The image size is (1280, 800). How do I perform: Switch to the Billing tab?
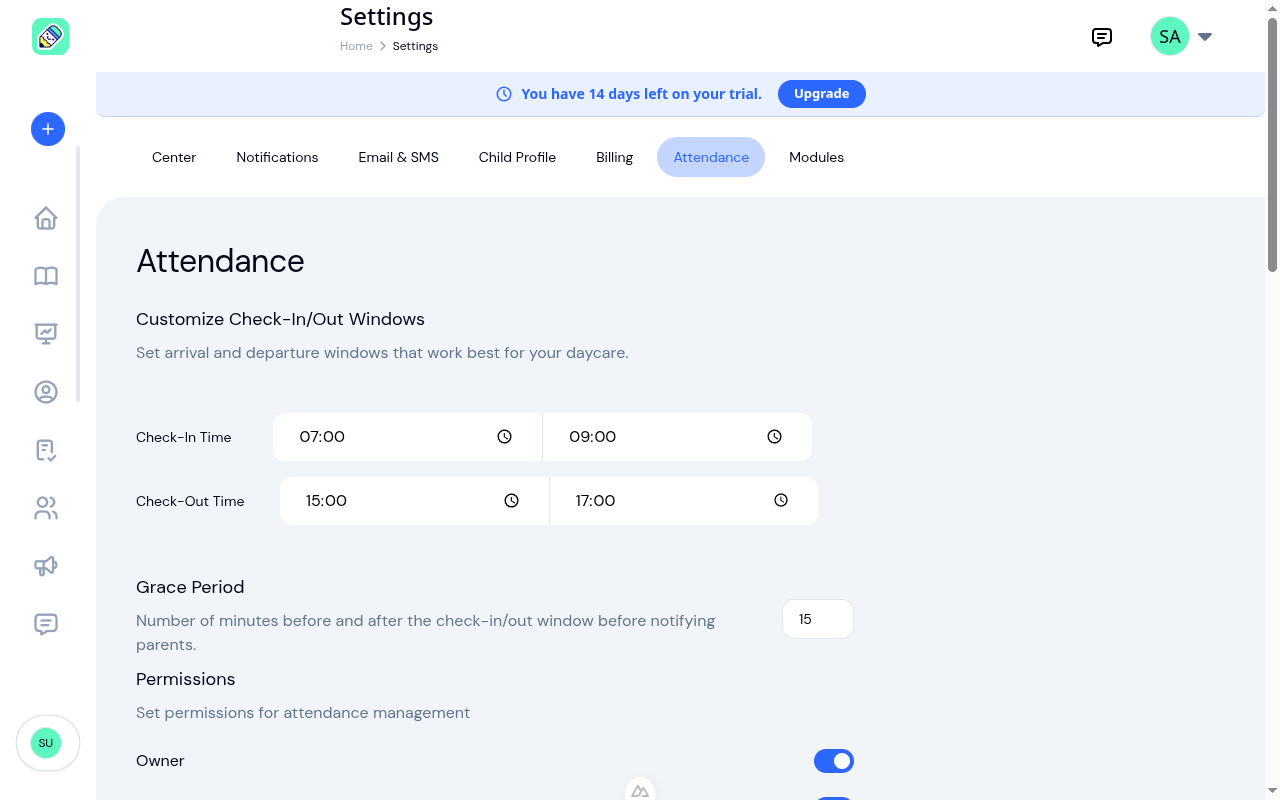[615, 157]
